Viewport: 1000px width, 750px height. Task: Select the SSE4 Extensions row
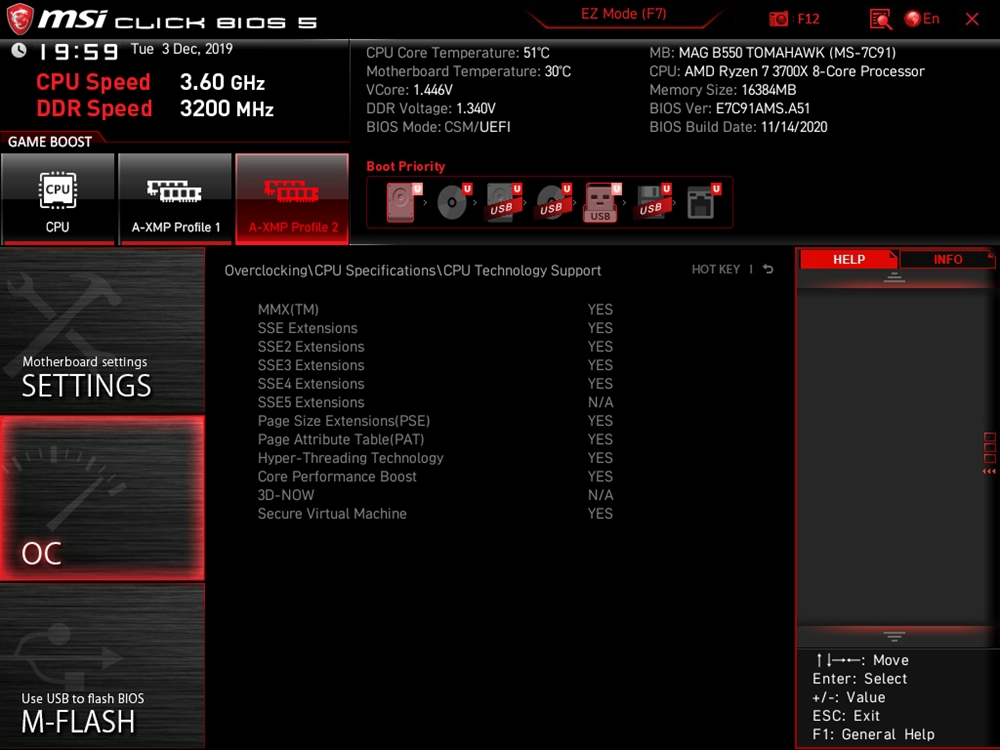(x=435, y=383)
